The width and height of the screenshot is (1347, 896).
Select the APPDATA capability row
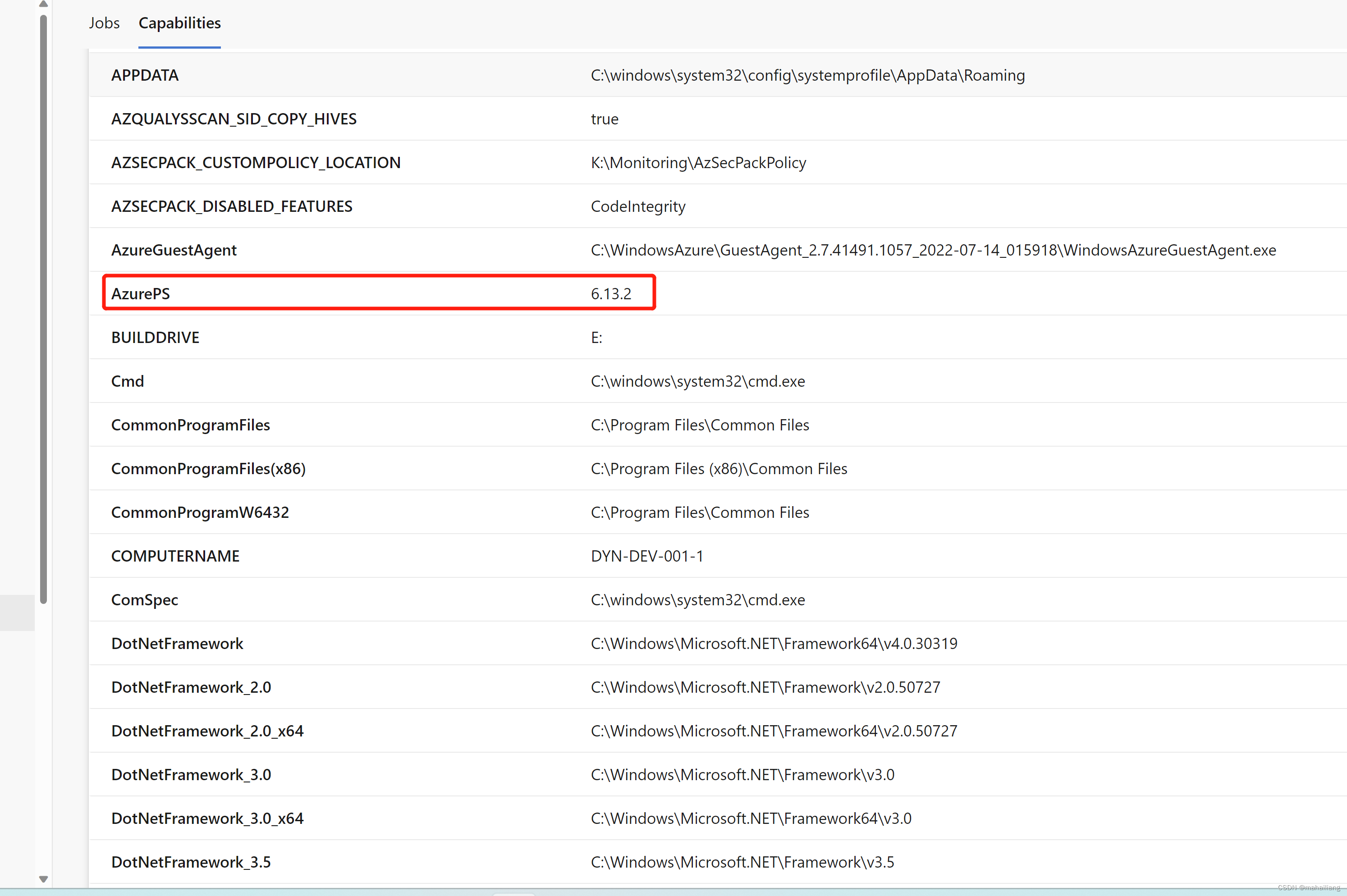pyautogui.click(x=145, y=75)
